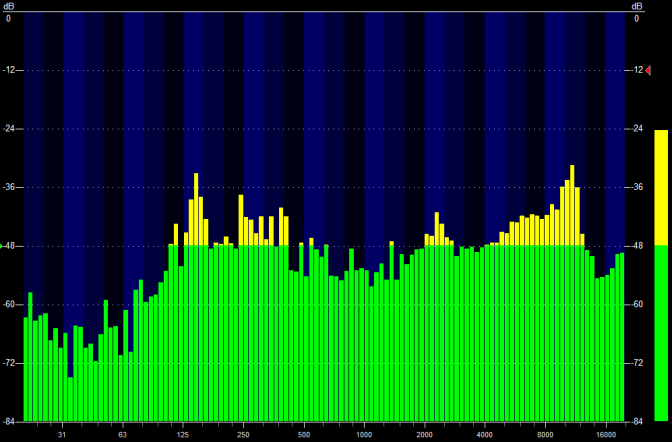The image size is (672, 442).
Task: Select the 8000 Hz frequency label
Action: pos(545,435)
